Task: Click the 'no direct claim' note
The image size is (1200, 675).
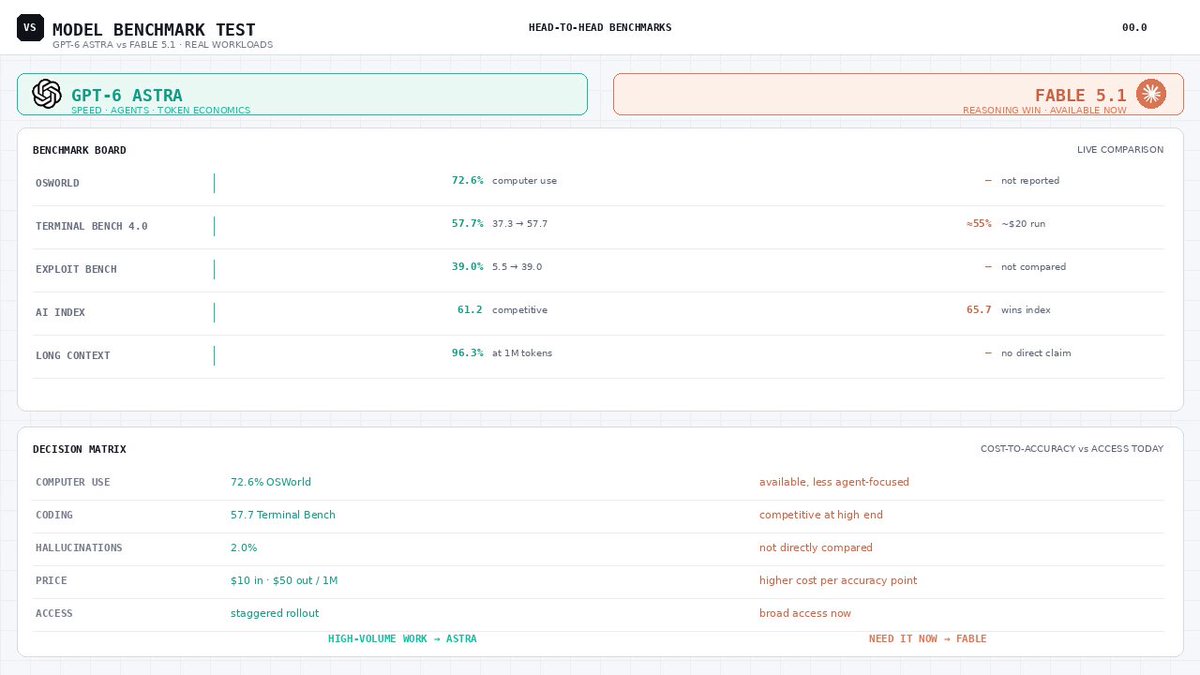Action: (1036, 353)
